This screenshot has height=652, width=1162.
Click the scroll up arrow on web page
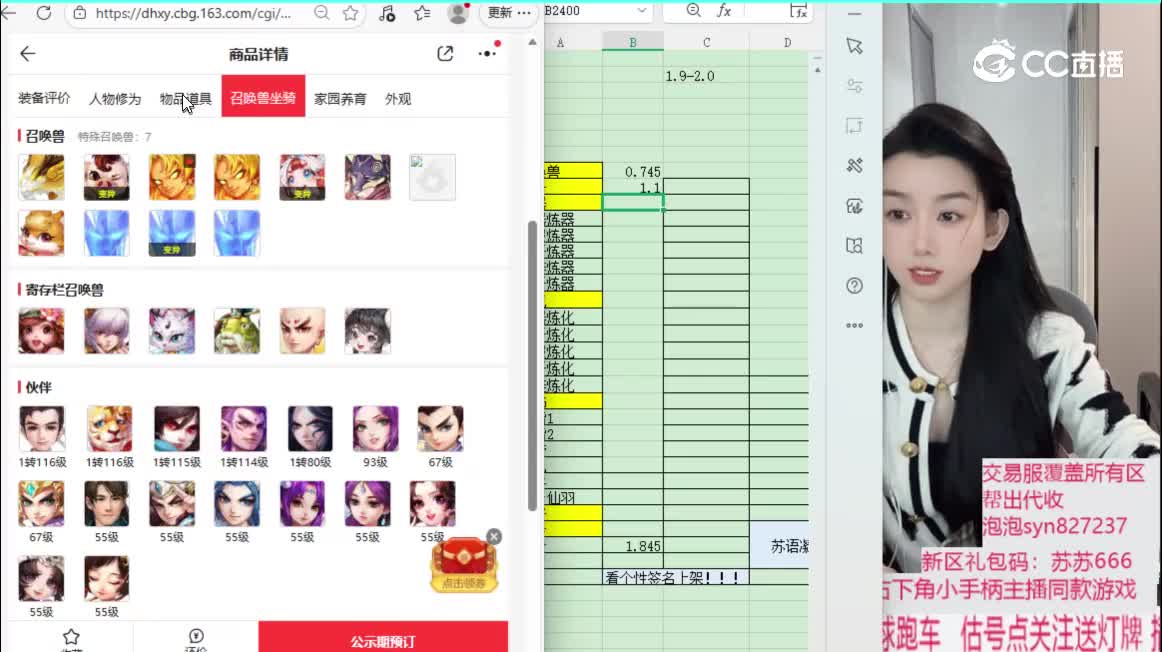pyautogui.click(x=532, y=42)
